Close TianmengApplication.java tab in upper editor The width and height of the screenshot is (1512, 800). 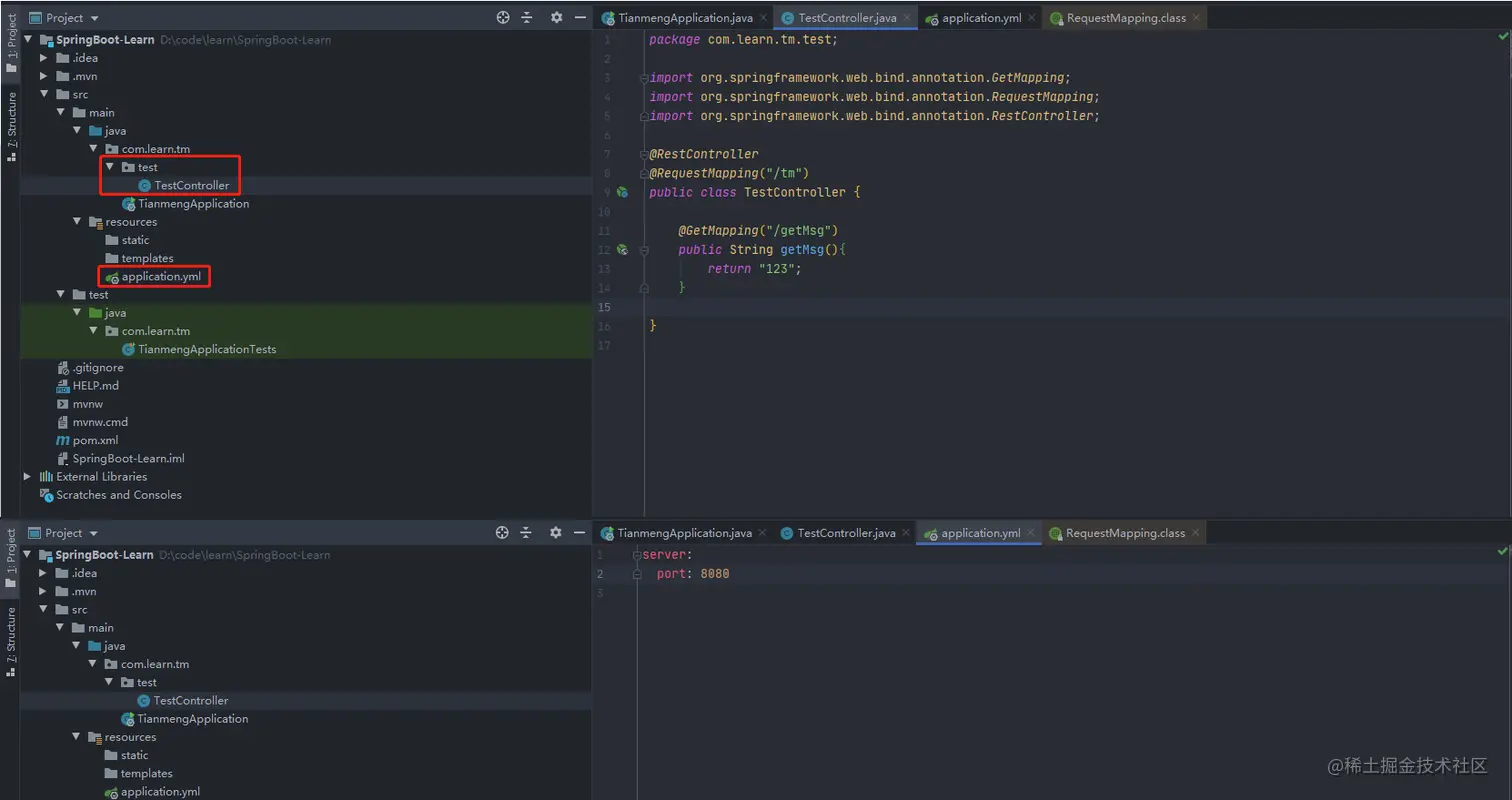pyautogui.click(x=764, y=18)
